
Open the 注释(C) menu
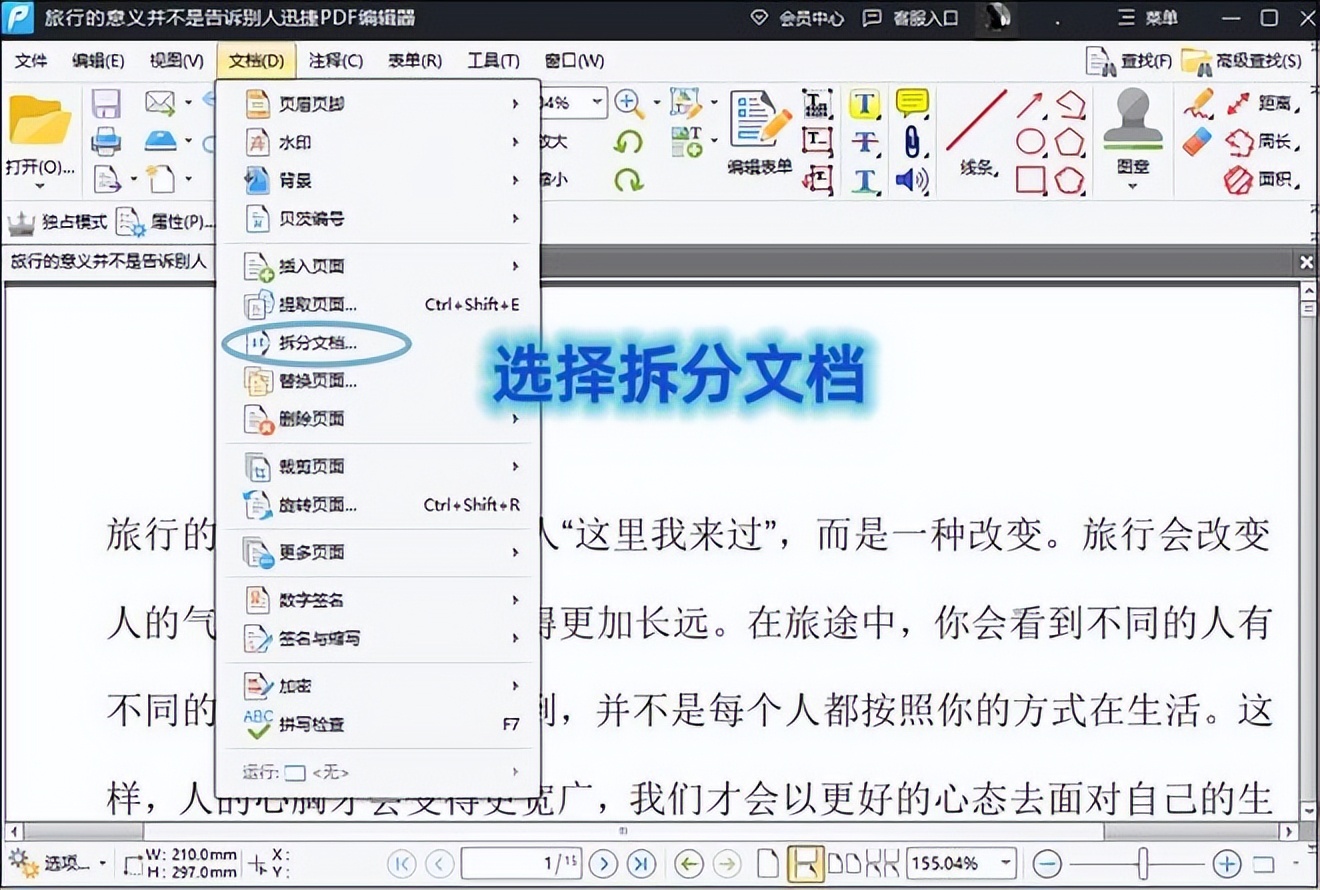coord(336,61)
